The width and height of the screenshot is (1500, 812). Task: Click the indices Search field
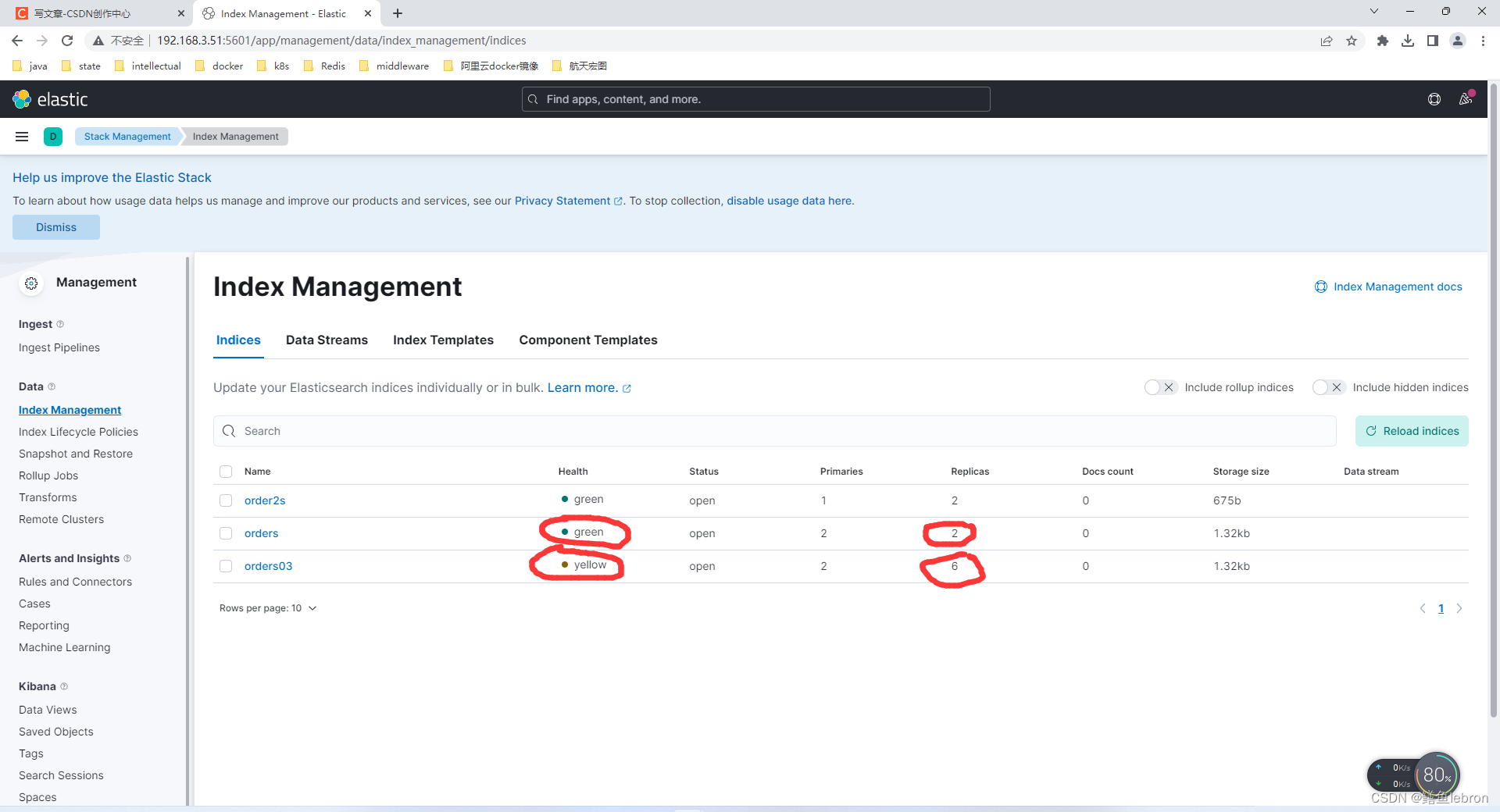[x=774, y=431]
